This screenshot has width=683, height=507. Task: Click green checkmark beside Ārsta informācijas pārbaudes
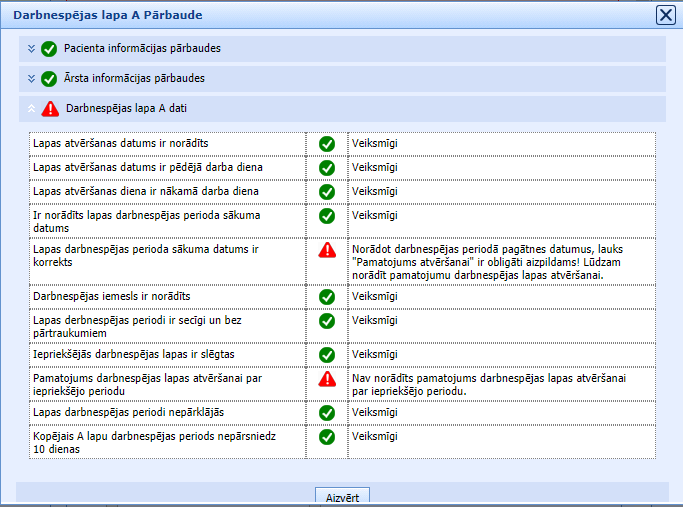point(49,79)
